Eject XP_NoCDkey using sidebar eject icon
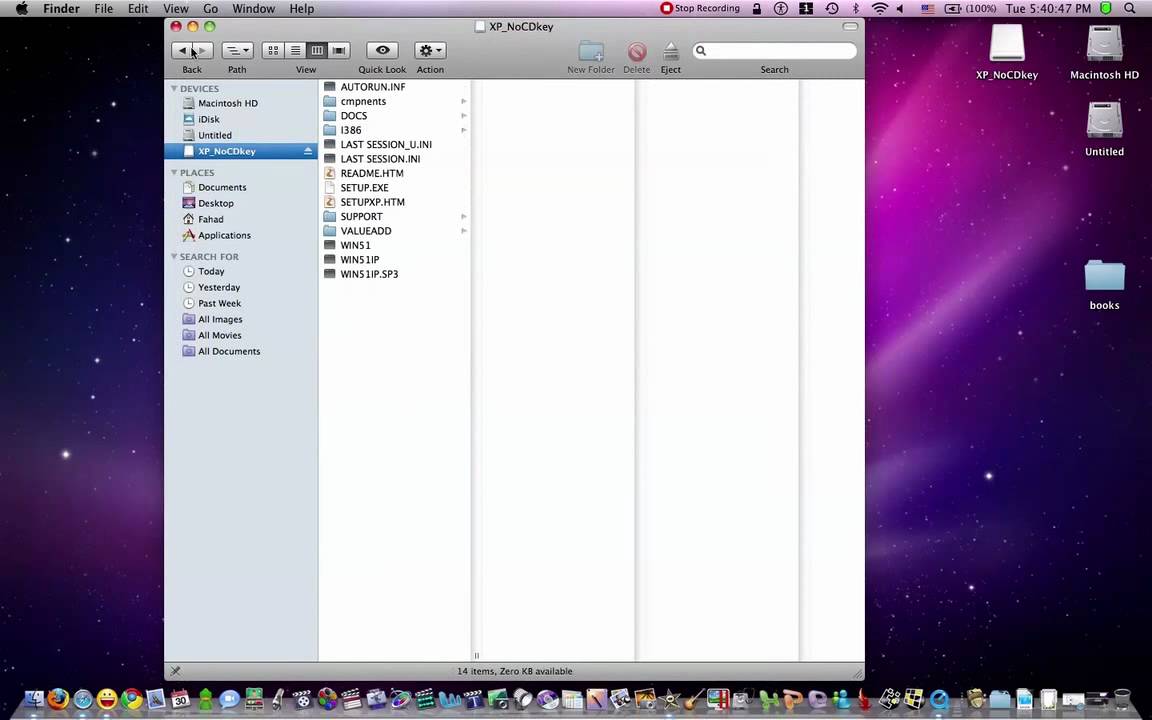Viewport: 1152px width, 720px height. (308, 151)
